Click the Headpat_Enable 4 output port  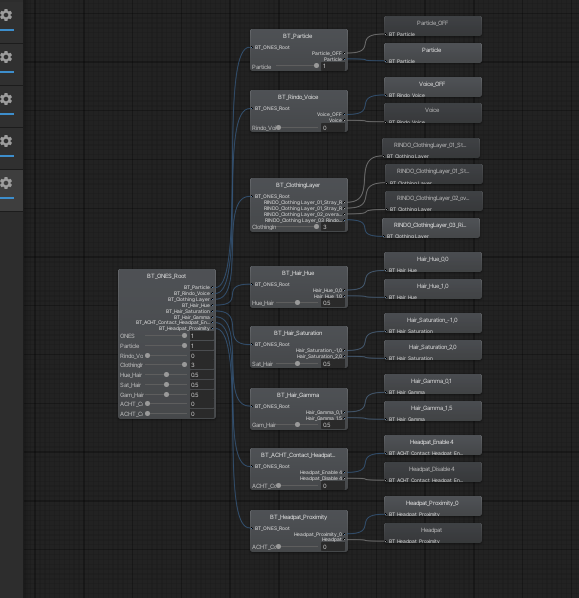pos(344,472)
